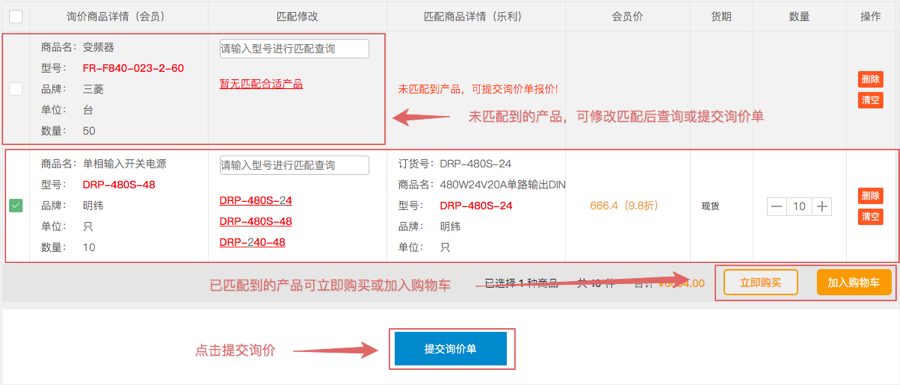
Task: Select match suggestion DRP-480S-24 link
Action: 256,201
